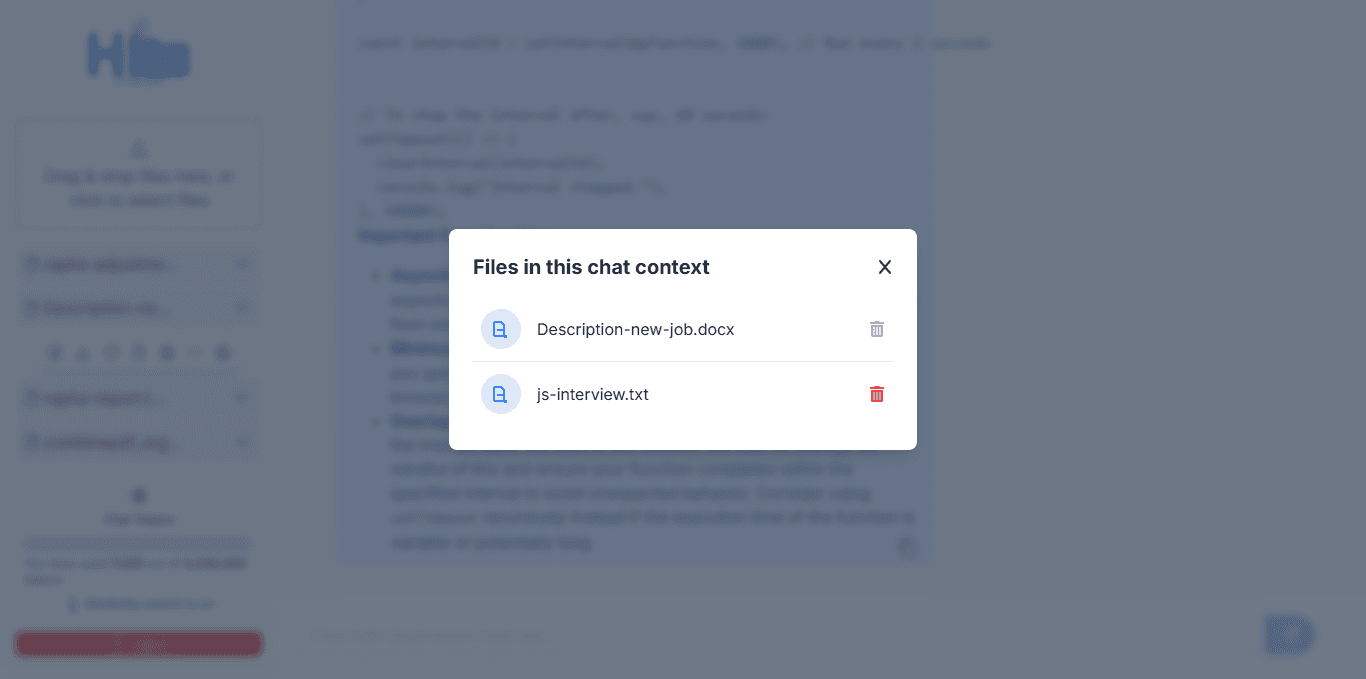The image size is (1366, 679).
Task: Click the thumbs-up app logo in sidebar
Action: (139, 52)
